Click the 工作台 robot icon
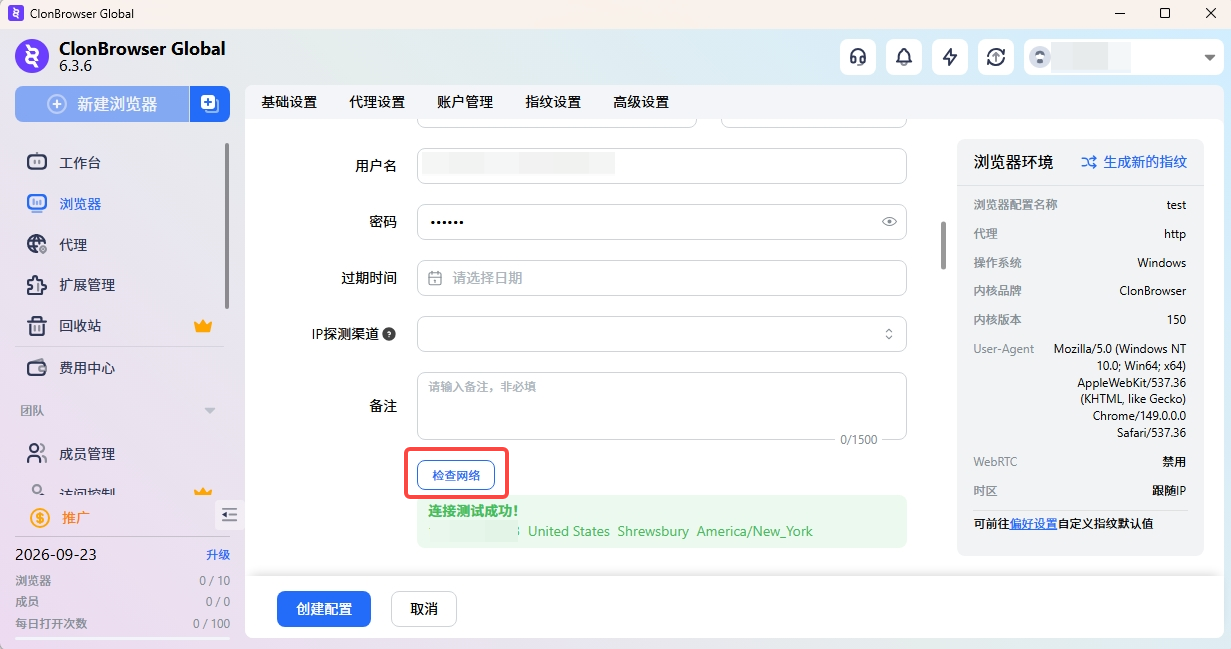 pyautogui.click(x=37, y=162)
